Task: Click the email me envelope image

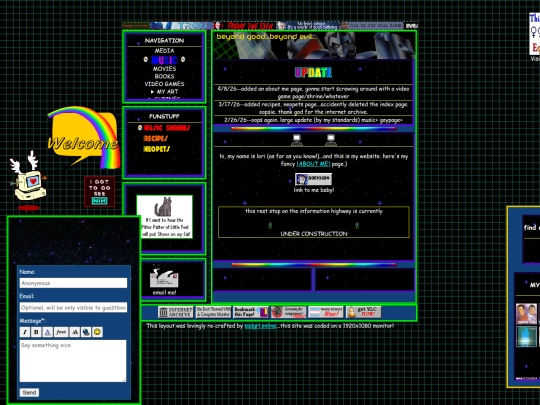Action: pyautogui.click(x=164, y=278)
